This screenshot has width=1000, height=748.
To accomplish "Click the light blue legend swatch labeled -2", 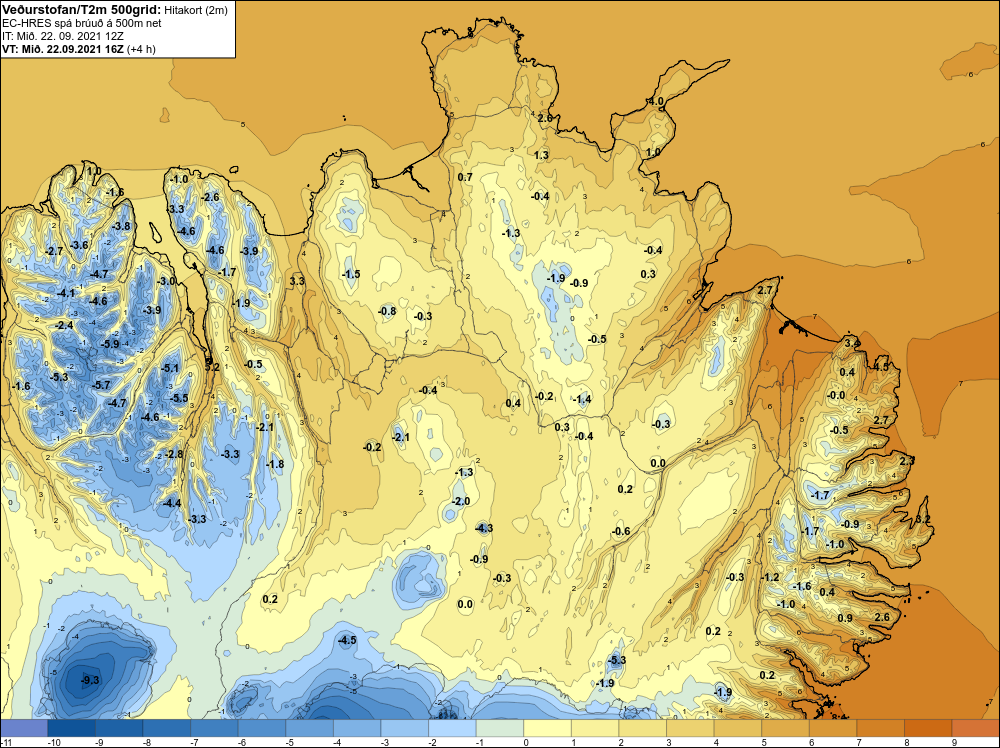I will click(452, 728).
